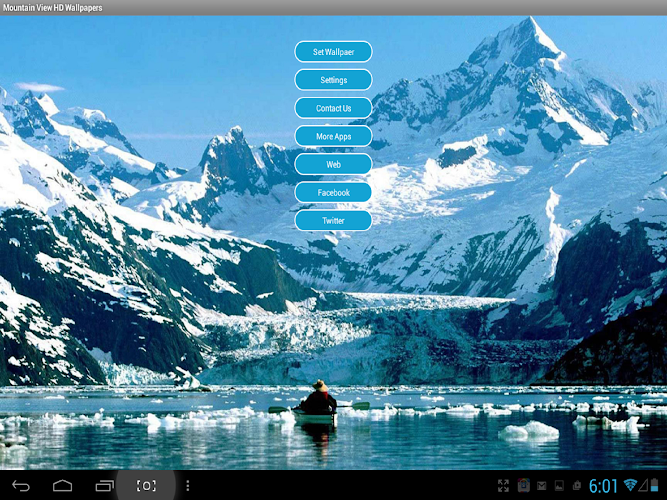The image size is (667, 500).
Task: Show recent apps in the navigation bar
Action: 104,486
